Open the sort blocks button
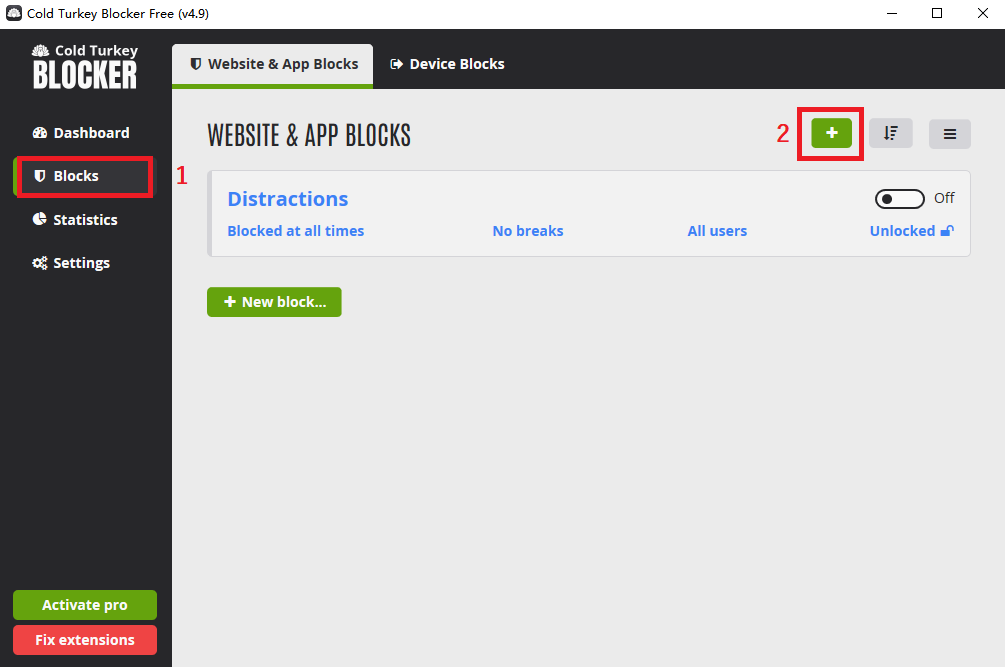 (x=890, y=133)
